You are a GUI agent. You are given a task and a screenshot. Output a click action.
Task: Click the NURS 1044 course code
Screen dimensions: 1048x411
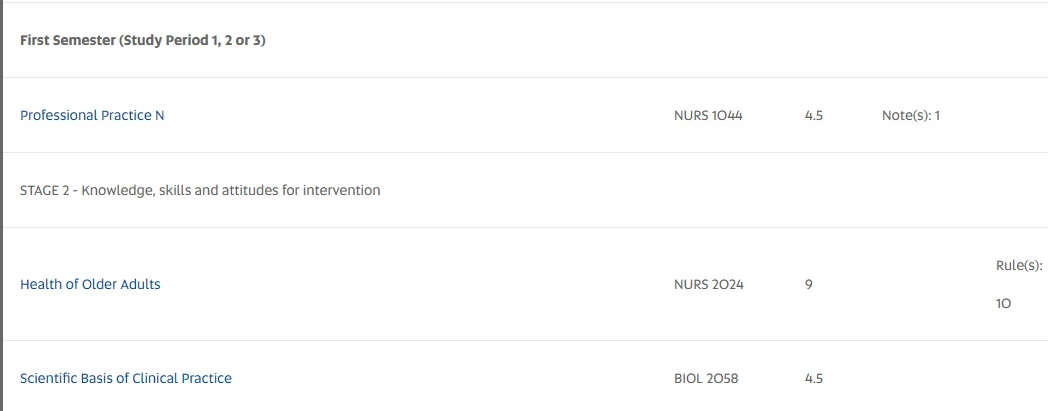click(x=708, y=115)
